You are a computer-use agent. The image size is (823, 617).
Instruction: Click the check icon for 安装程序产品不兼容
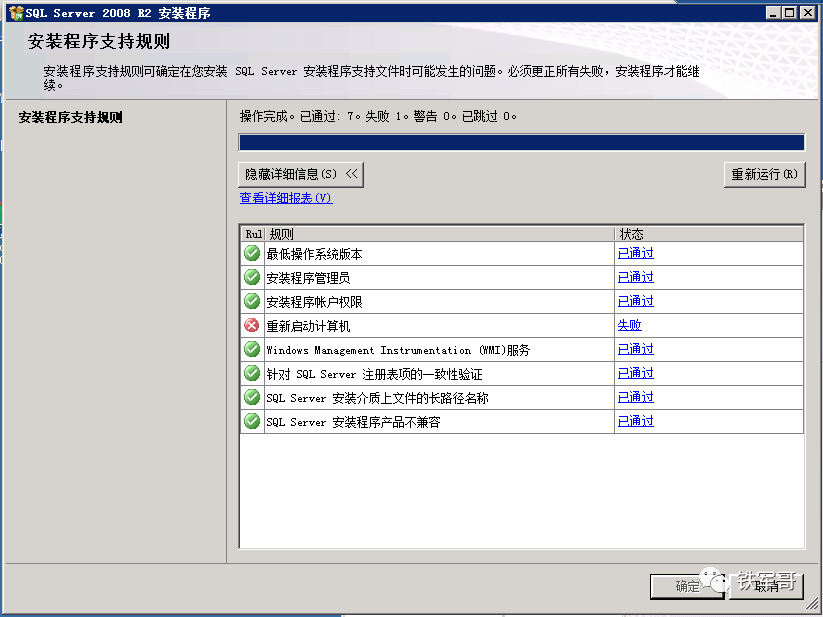252,421
